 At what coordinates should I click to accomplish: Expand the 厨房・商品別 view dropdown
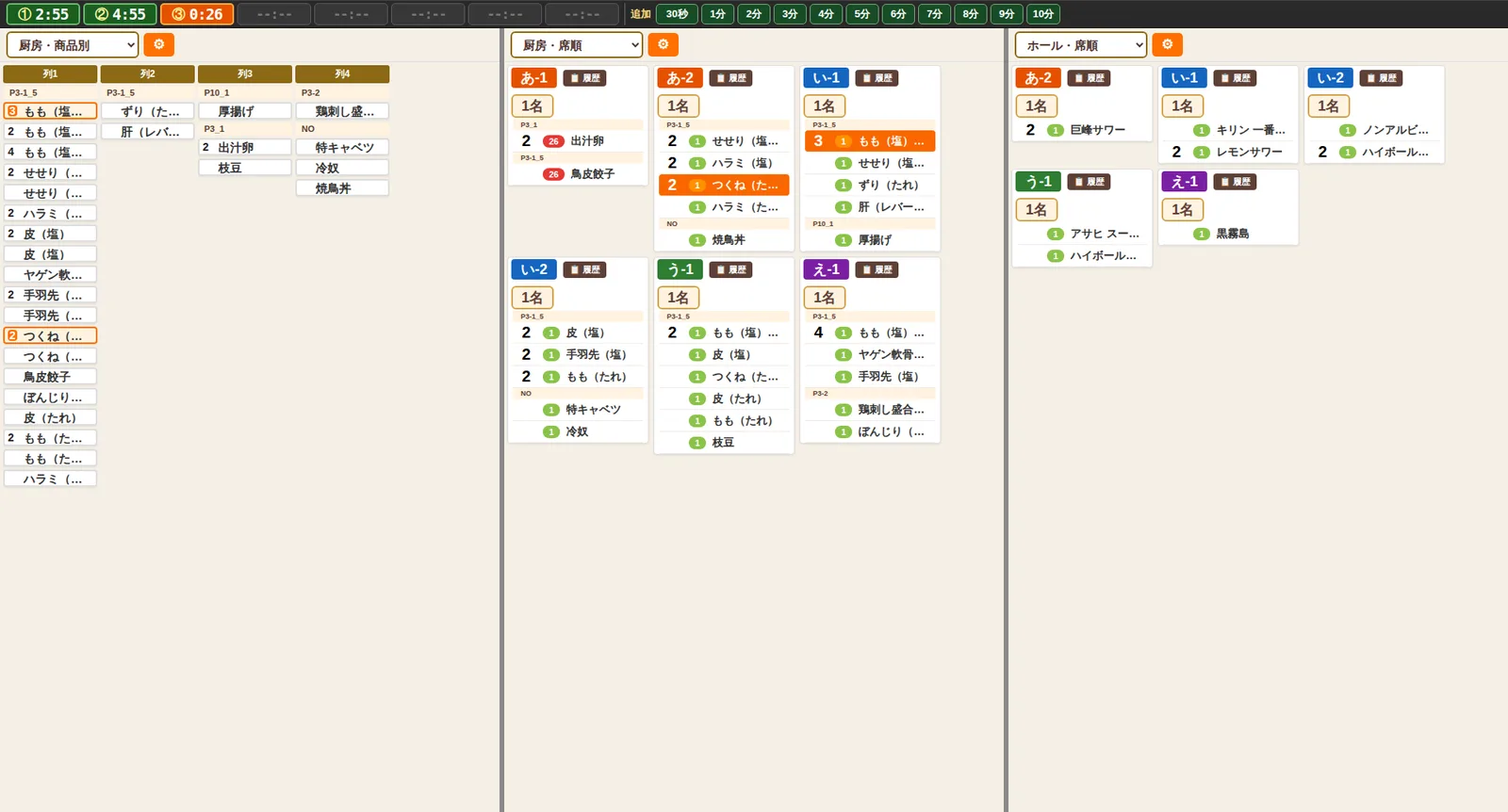click(73, 44)
